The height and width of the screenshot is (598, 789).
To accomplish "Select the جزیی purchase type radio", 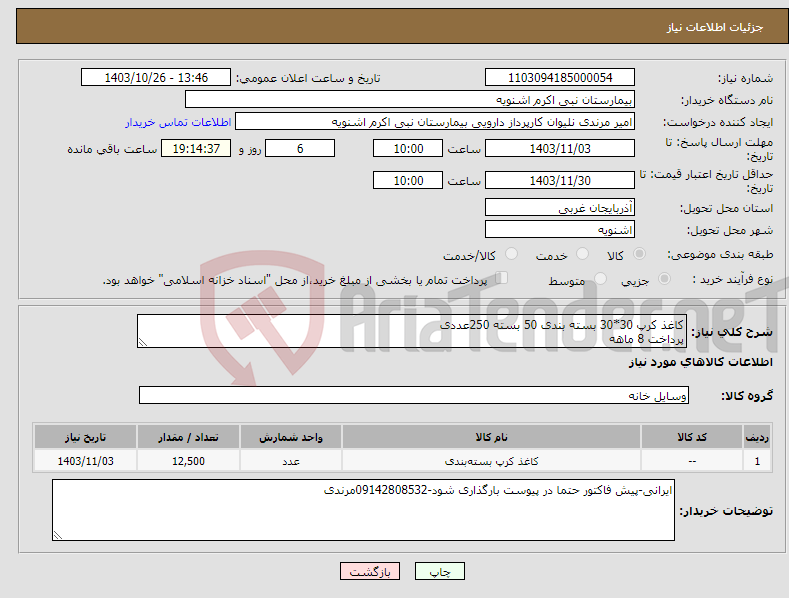I will pos(664,278).
